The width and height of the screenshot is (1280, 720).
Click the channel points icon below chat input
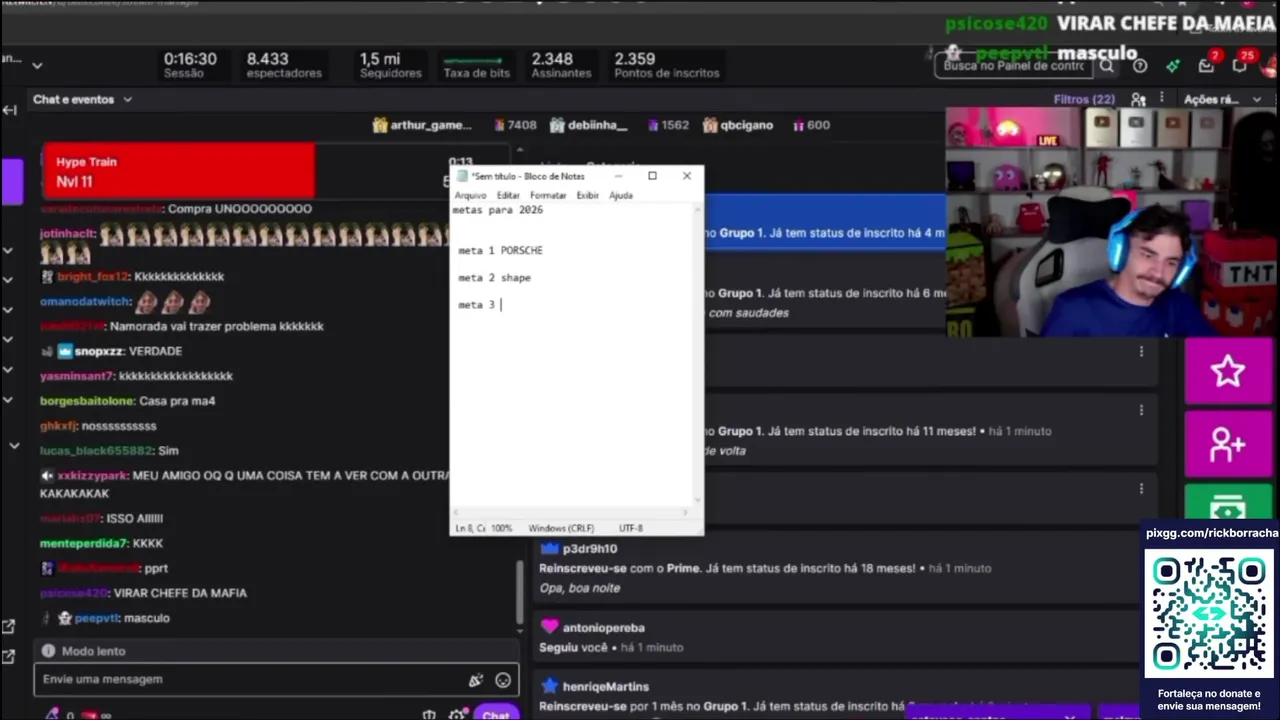[52, 714]
